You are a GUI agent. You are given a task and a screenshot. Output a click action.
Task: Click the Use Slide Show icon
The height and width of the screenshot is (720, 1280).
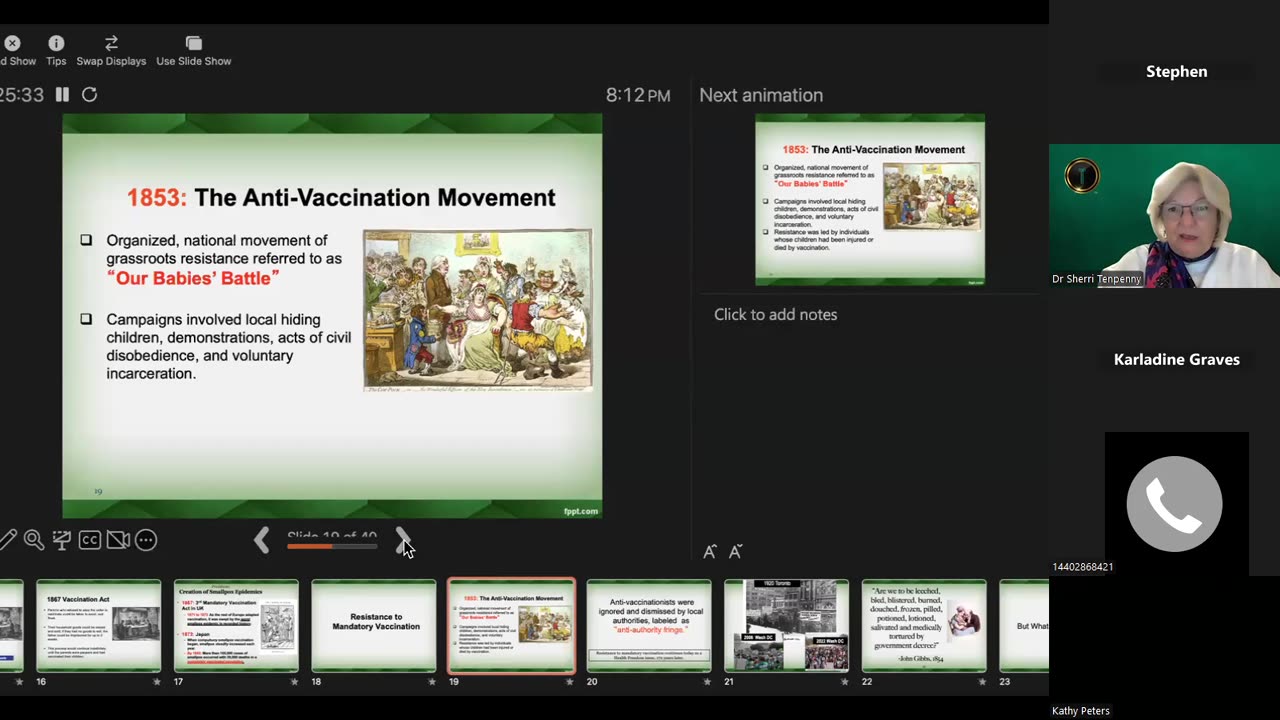(x=194, y=43)
